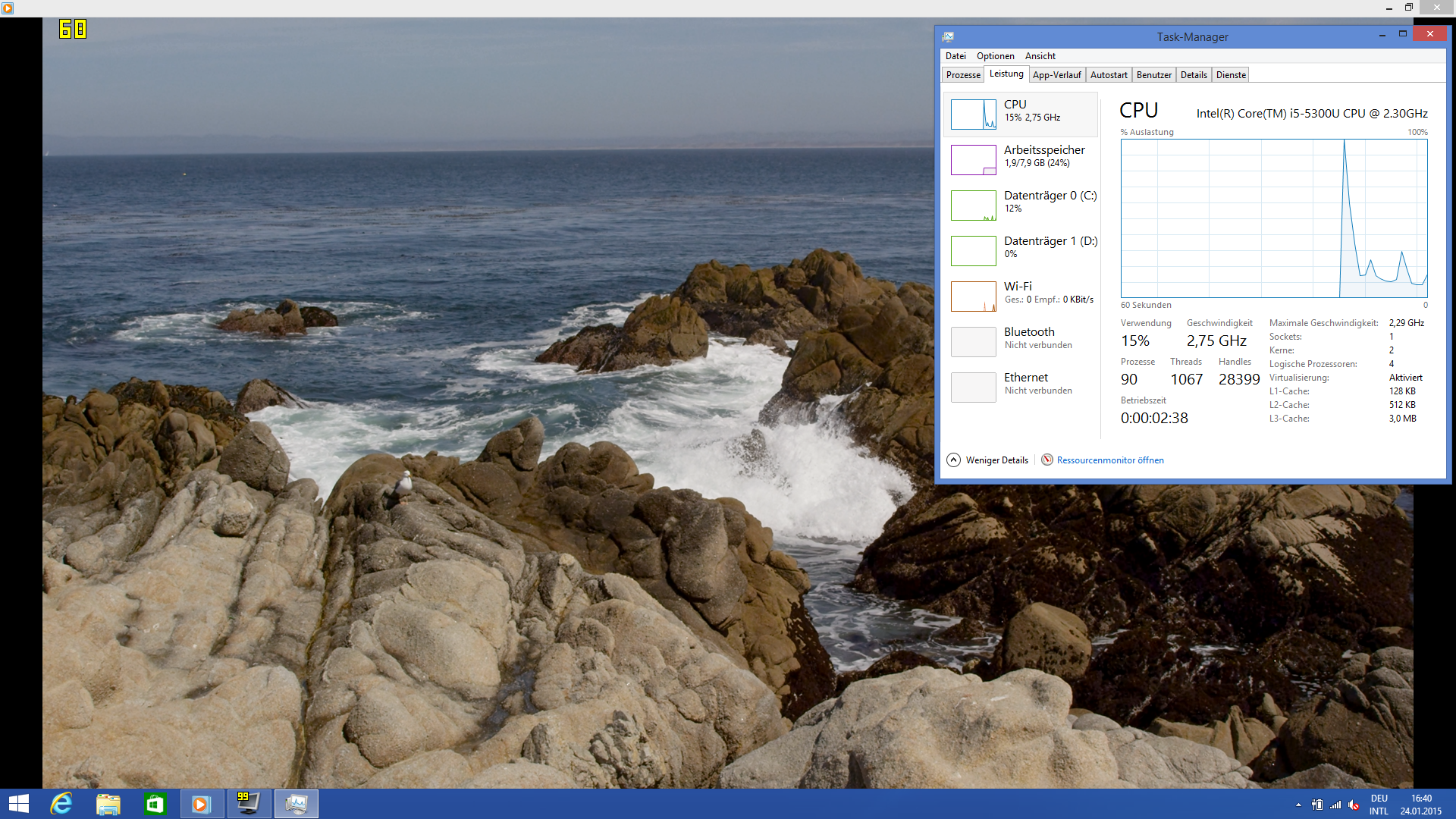Open the Windows Store taskbar icon
This screenshot has height=819, width=1456.
pyautogui.click(x=155, y=804)
